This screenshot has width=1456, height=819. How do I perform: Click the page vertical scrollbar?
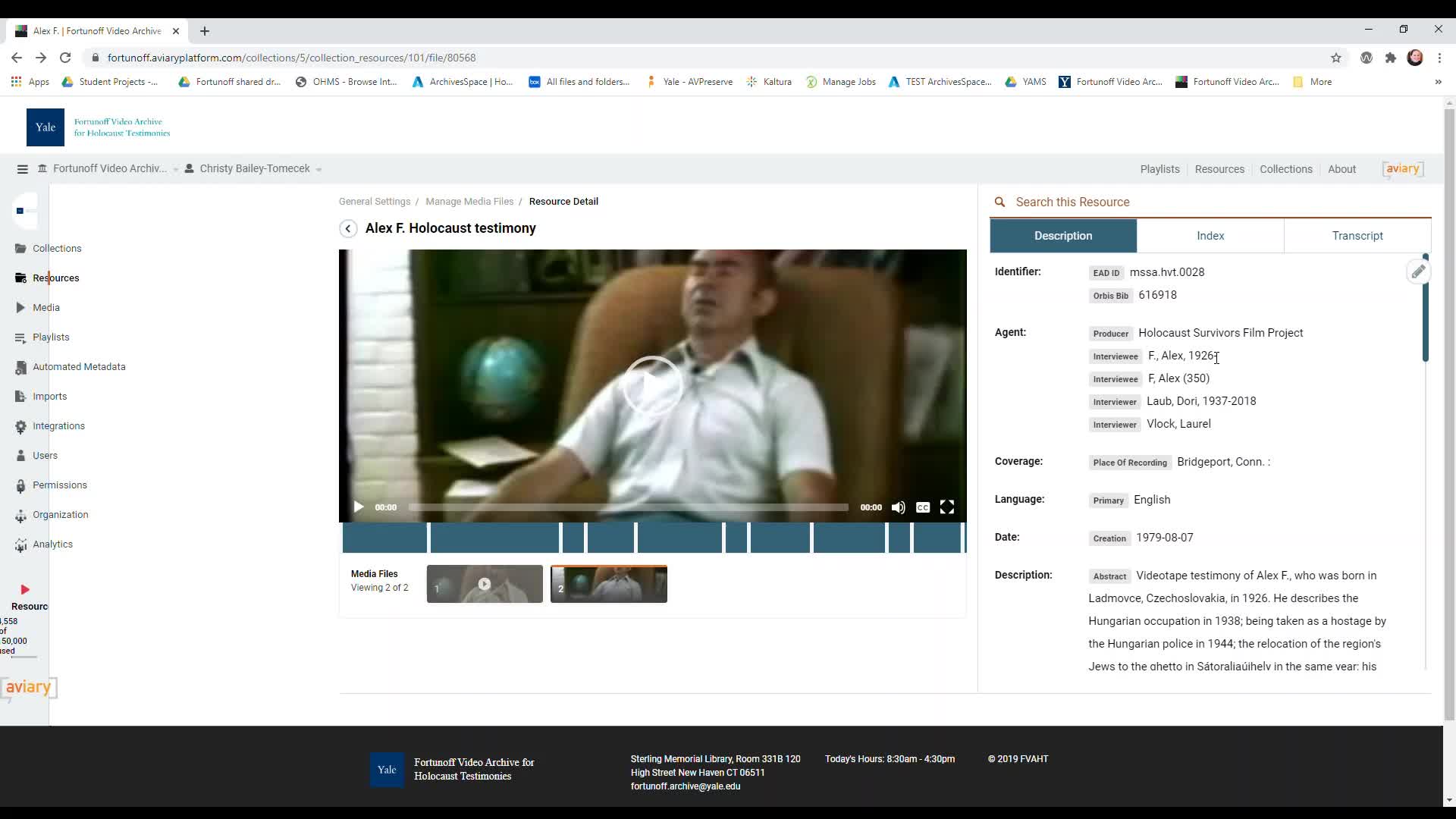[1449, 413]
